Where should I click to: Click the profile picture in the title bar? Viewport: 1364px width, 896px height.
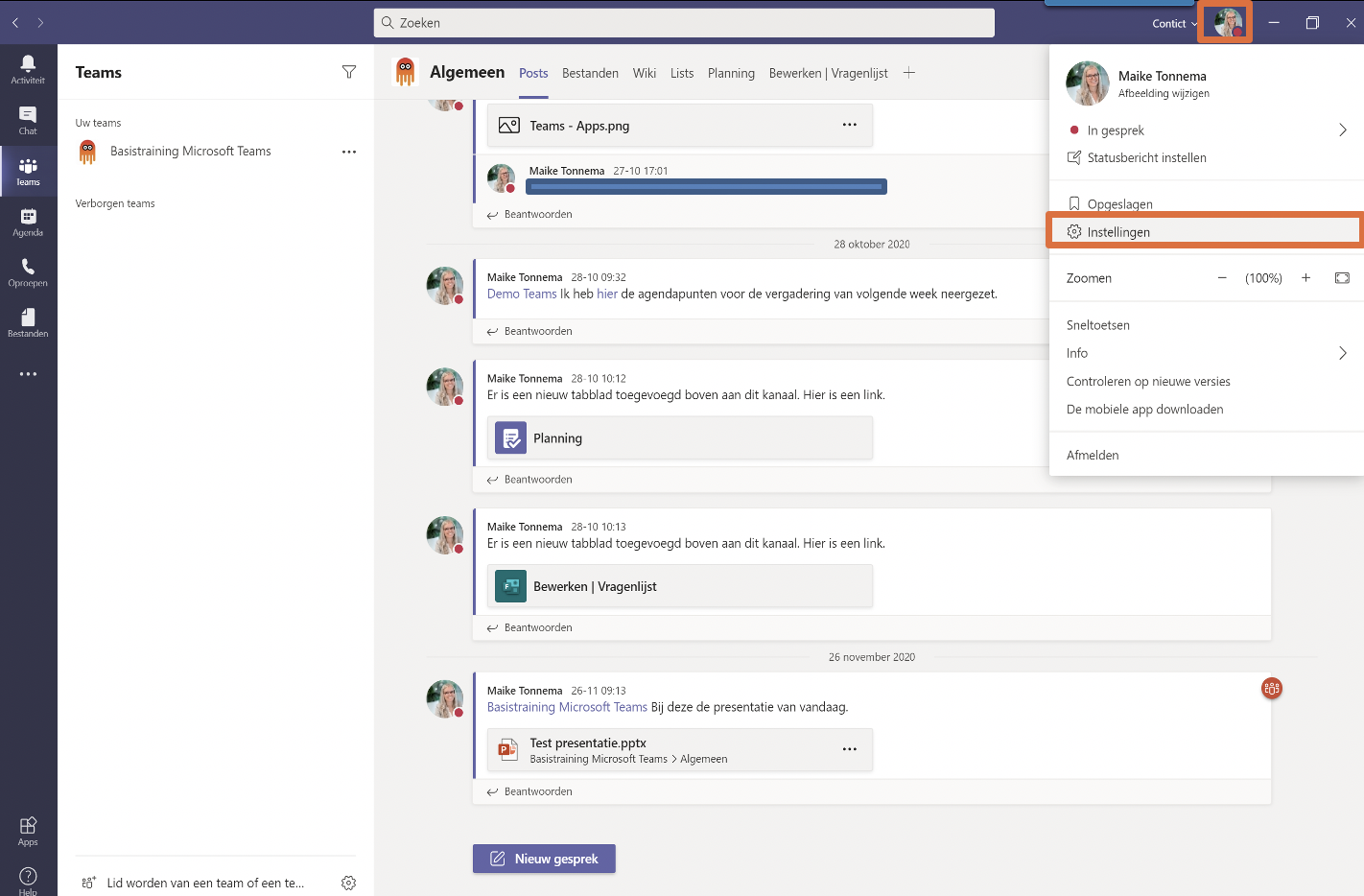pyautogui.click(x=1228, y=22)
